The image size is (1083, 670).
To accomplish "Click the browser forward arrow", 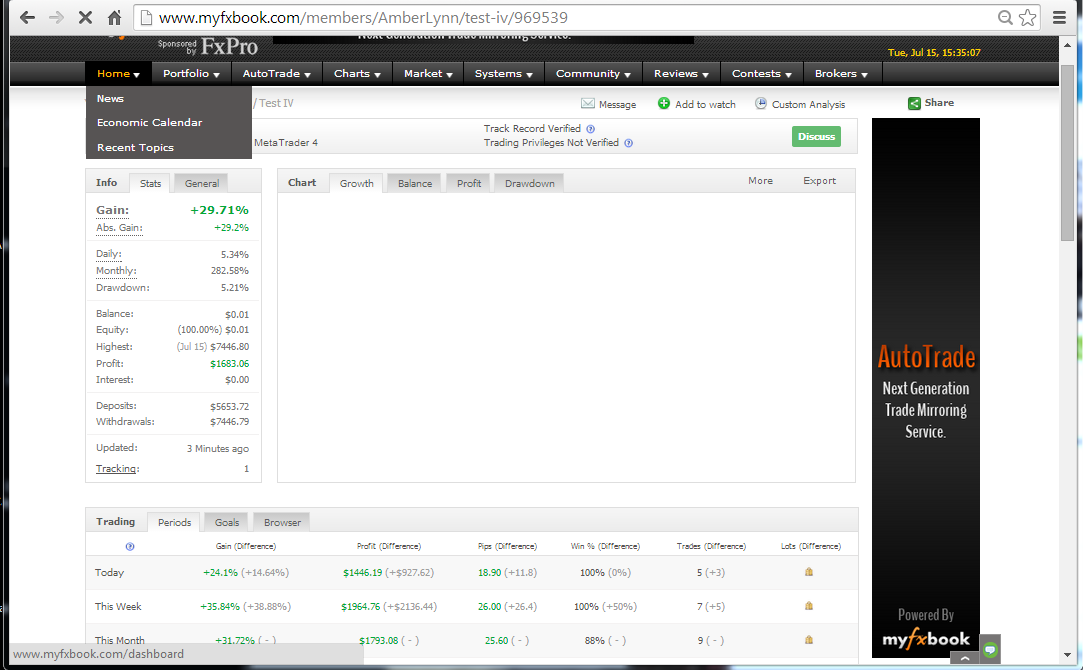I will pyautogui.click(x=56, y=17).
